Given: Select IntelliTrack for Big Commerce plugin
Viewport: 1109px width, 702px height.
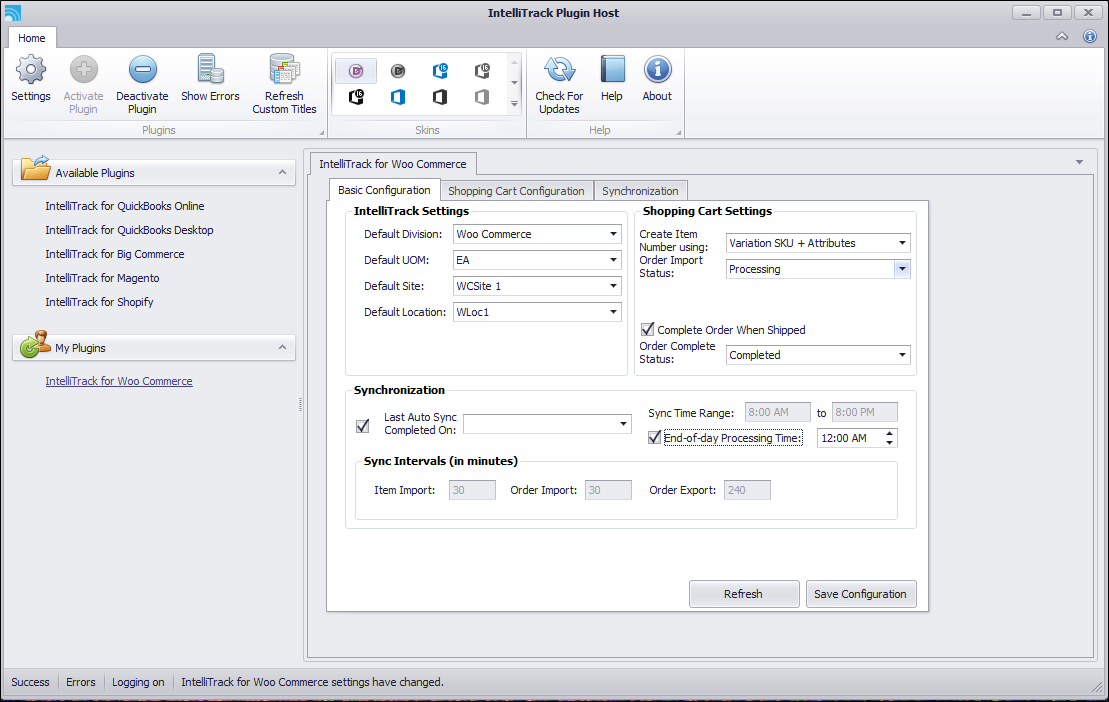Looking at the screenshot, I should click(115, 254).
